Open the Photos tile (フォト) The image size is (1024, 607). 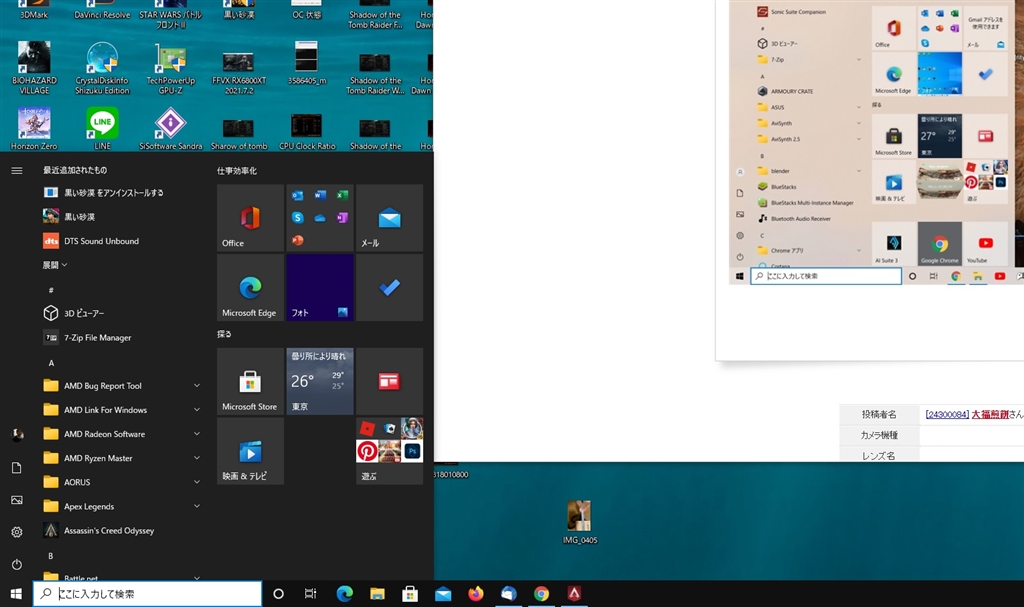[320, 287]
